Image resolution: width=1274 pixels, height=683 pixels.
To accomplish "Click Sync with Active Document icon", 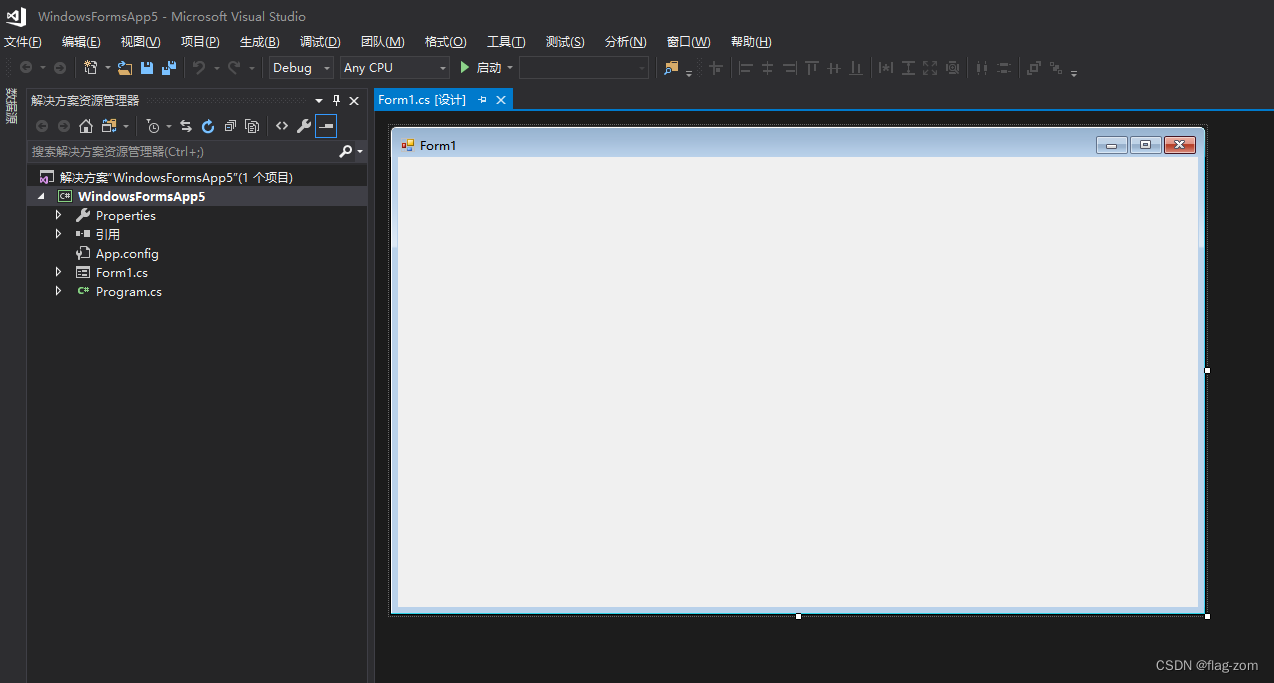I will (x=186, y=126).
